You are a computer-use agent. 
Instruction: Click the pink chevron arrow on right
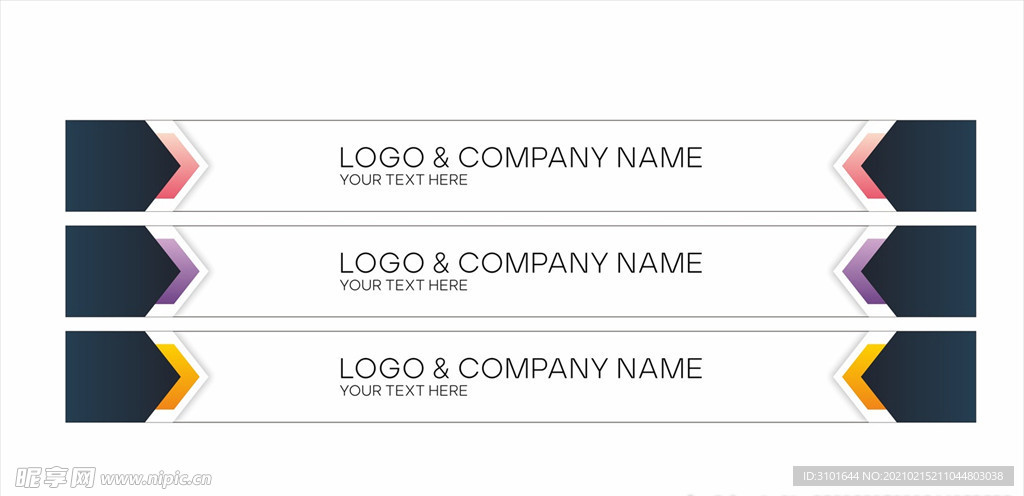coord(861,165)
